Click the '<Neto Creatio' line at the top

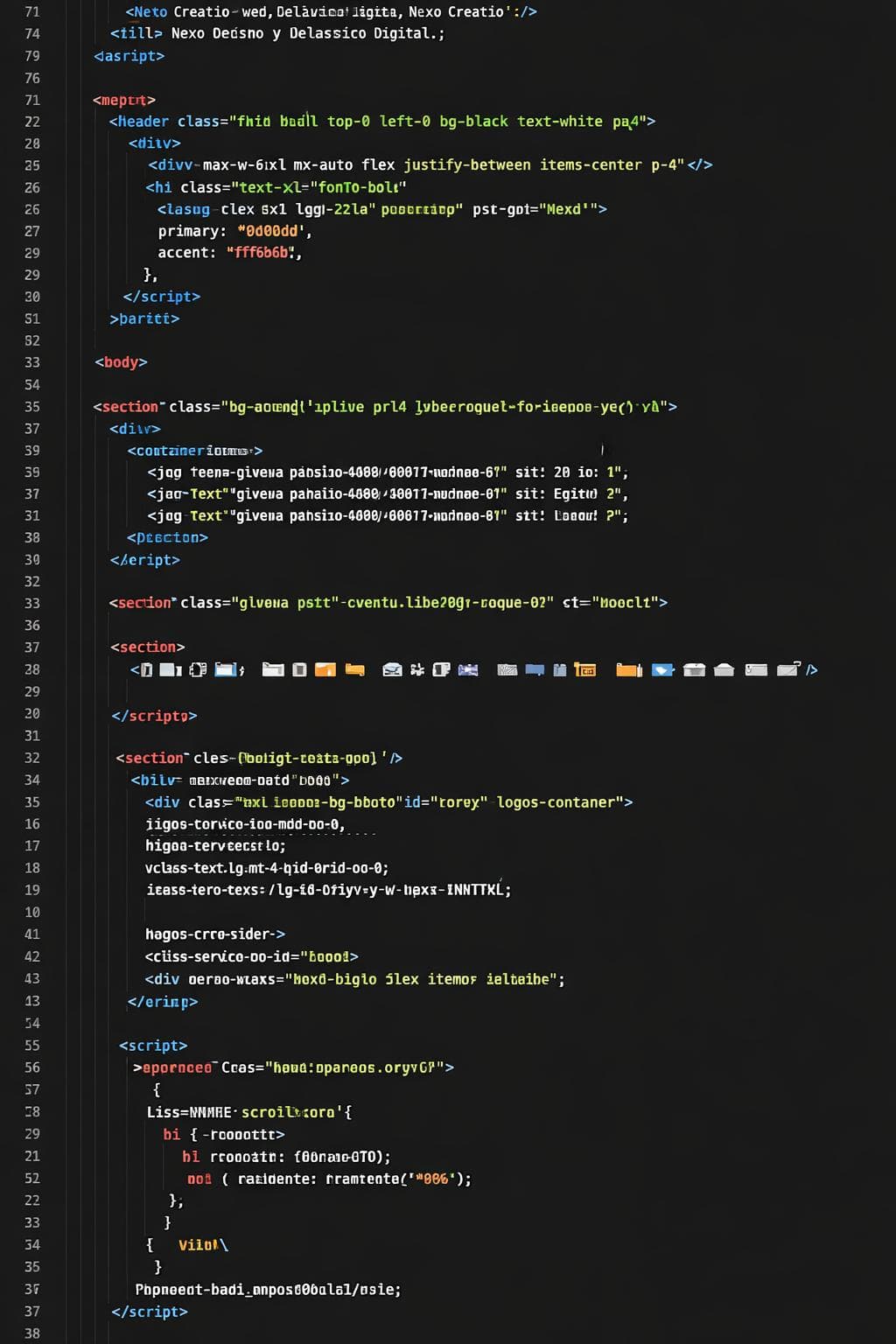point(331,12)
